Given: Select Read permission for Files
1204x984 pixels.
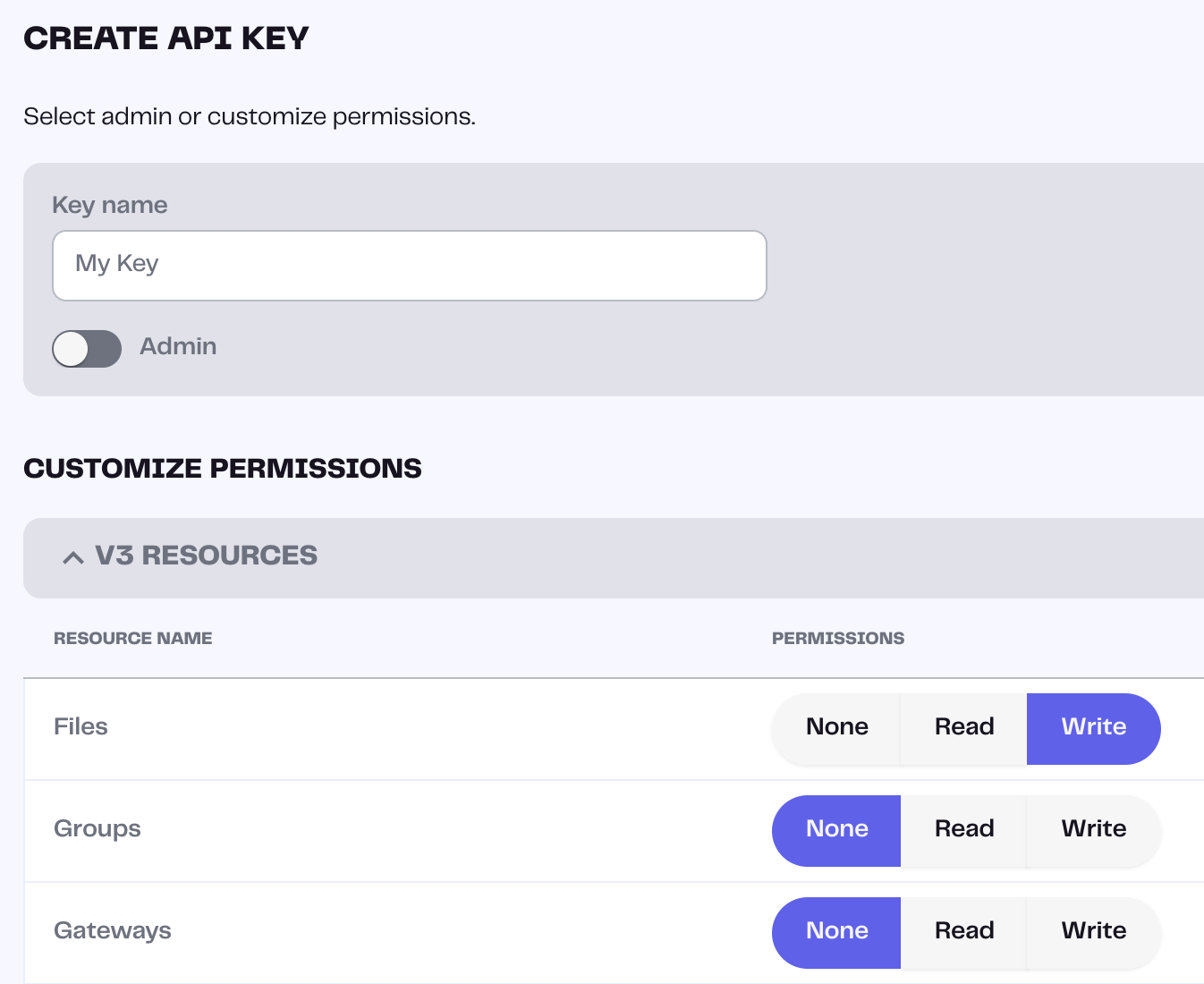Looking at the screenshot, I should click(x=964, y=727).
